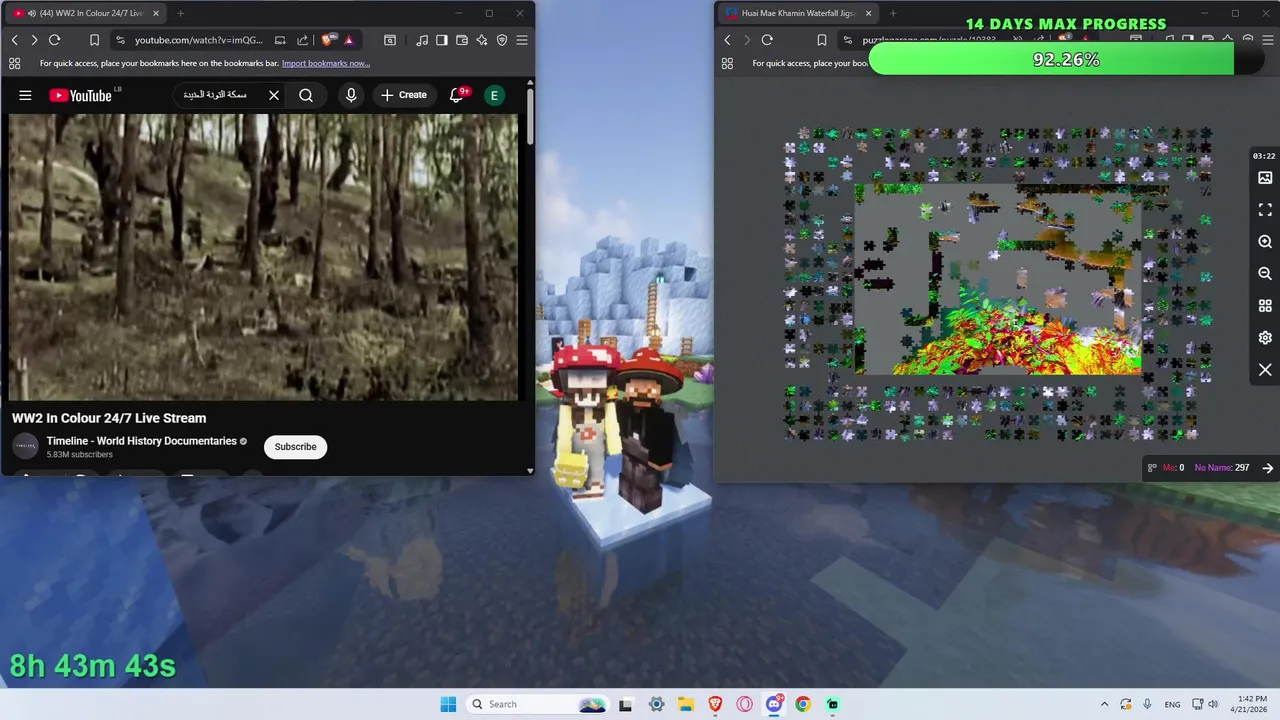Image resolution: width=1280 pixels, height=720 pixels.
Task: Reload the puzzle page
Action: click(x=767, y=40)
